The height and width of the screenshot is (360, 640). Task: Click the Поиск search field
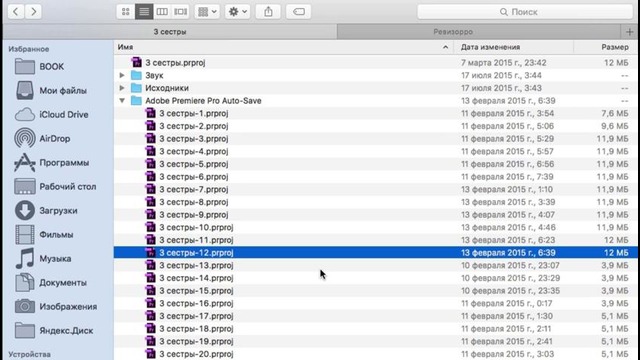[x=525, y=12]
